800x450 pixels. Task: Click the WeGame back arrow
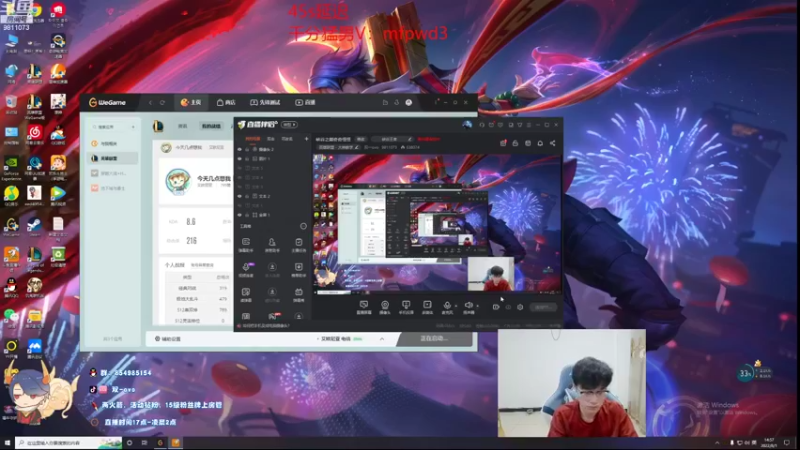(x=151, y=103)
